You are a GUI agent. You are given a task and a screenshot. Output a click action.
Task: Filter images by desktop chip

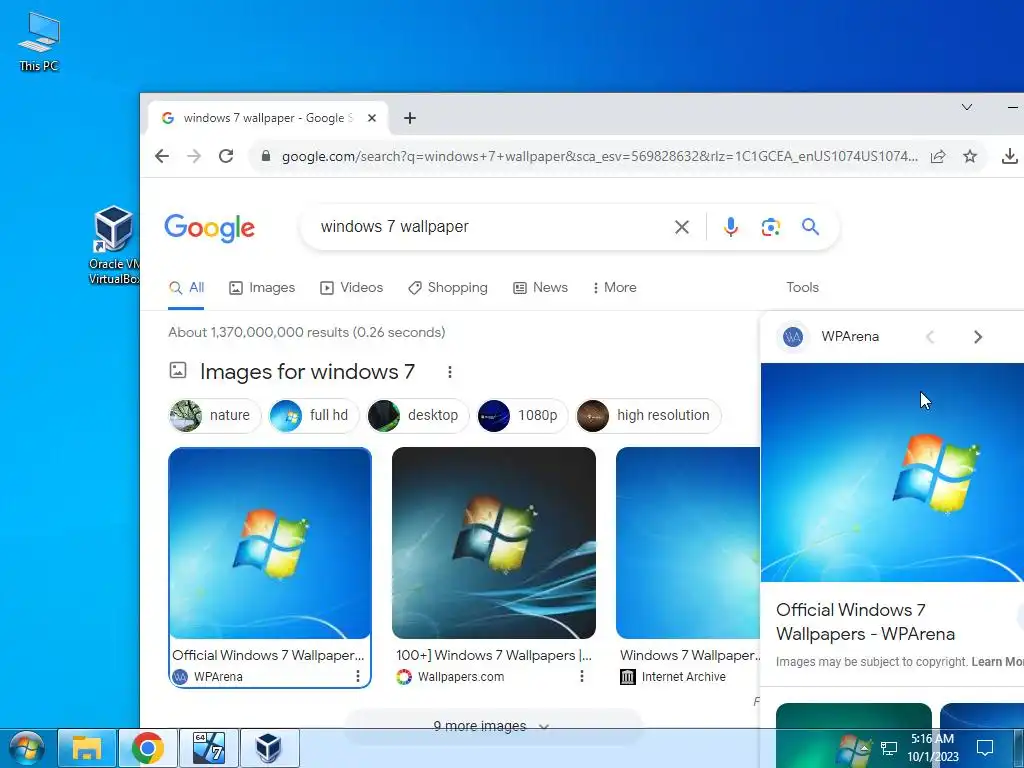[x=418, y=415]
